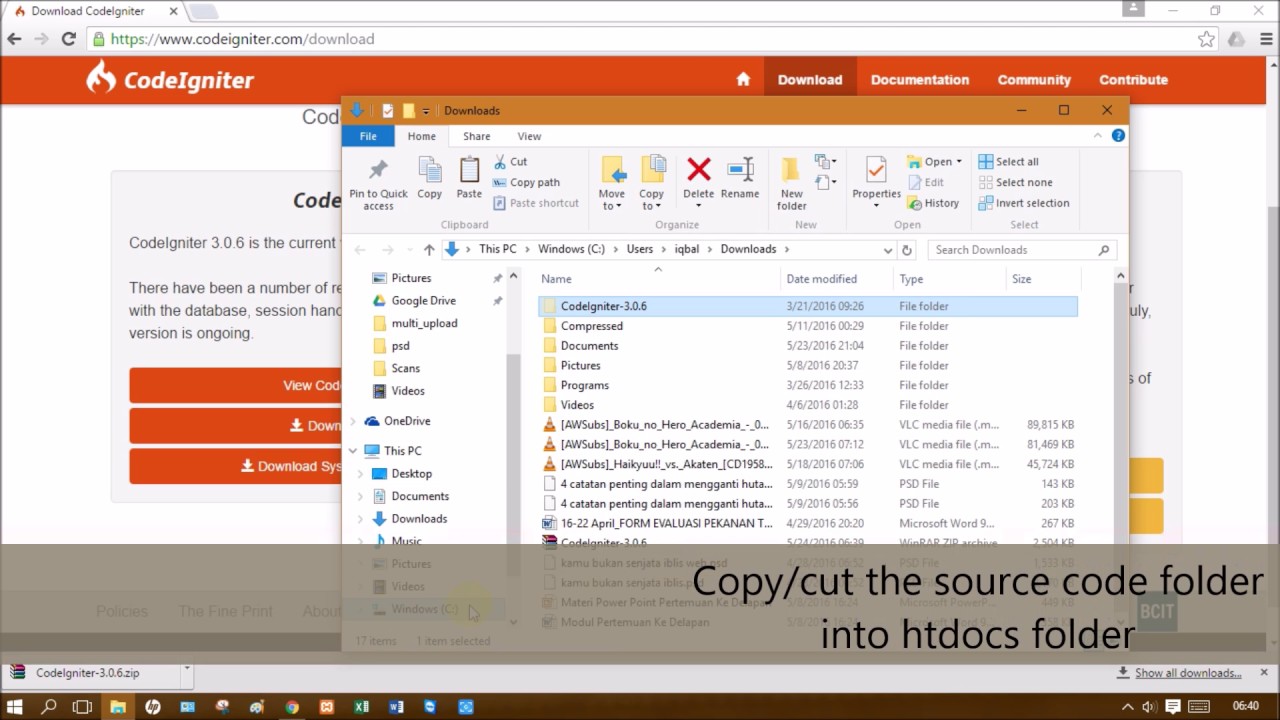Switch to the Share ribbon tab

click(477, 136)
